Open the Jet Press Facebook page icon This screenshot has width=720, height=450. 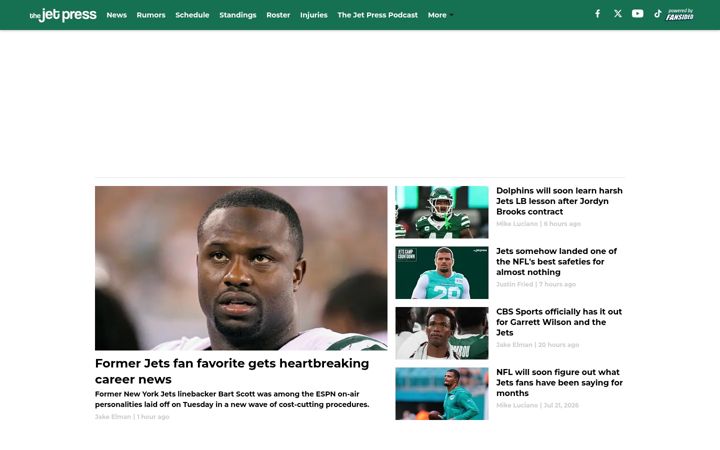coord(597,14)
